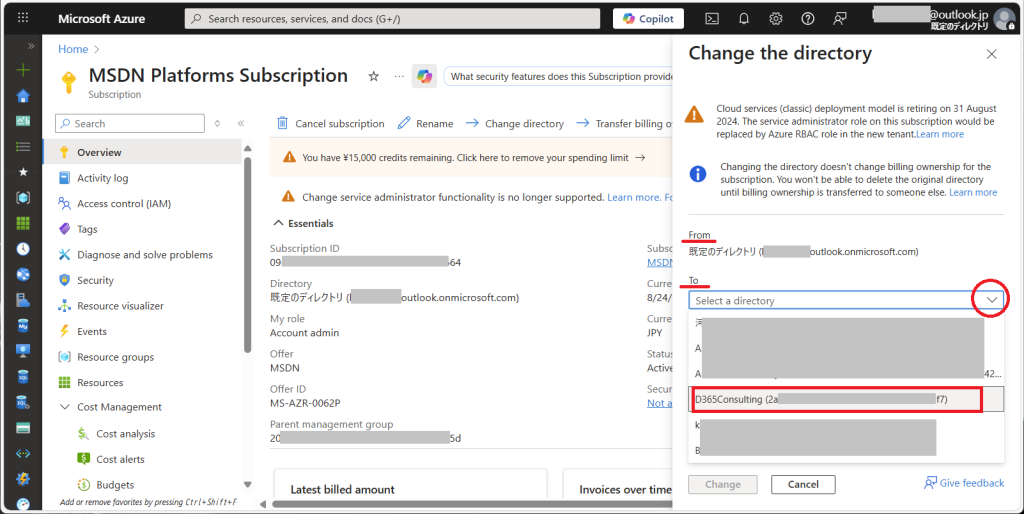Image resolution: width=1024 pixels, height=514 pixels.
Task: Click the help question mark icon
Action: (808, 18)
